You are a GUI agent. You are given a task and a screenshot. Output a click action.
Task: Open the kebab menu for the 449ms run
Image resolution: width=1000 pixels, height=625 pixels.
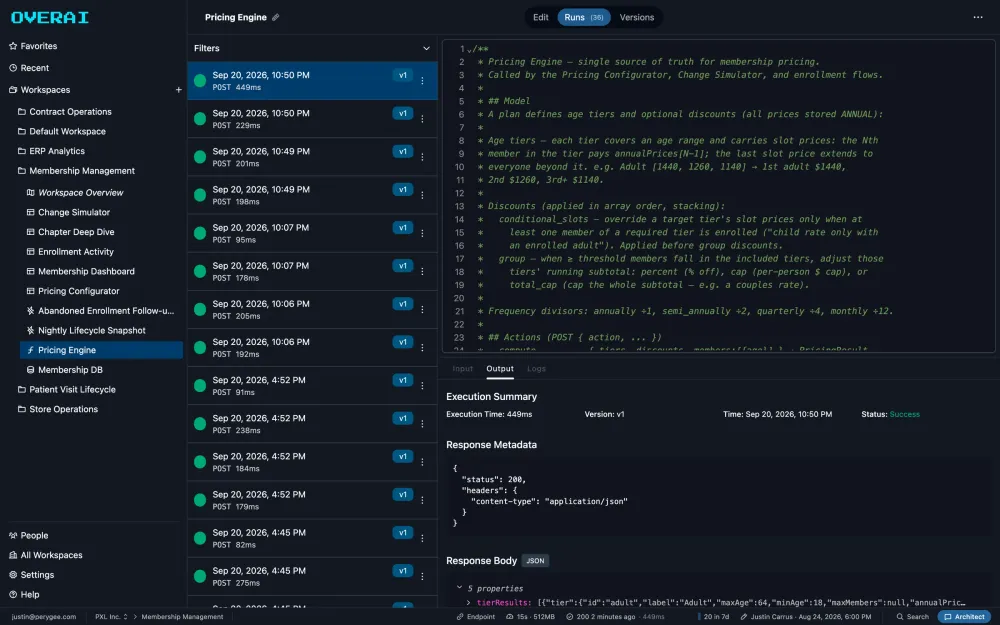(x=422, y=81)
